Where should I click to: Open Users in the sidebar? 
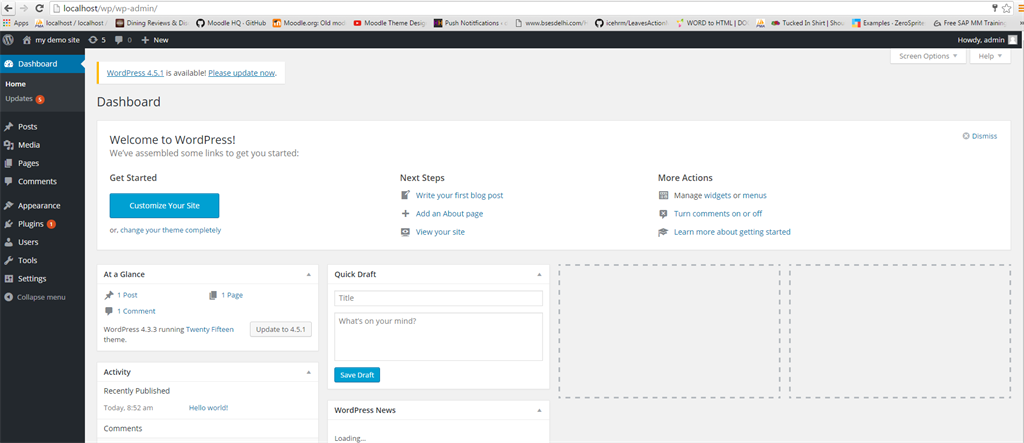[42, 242]
